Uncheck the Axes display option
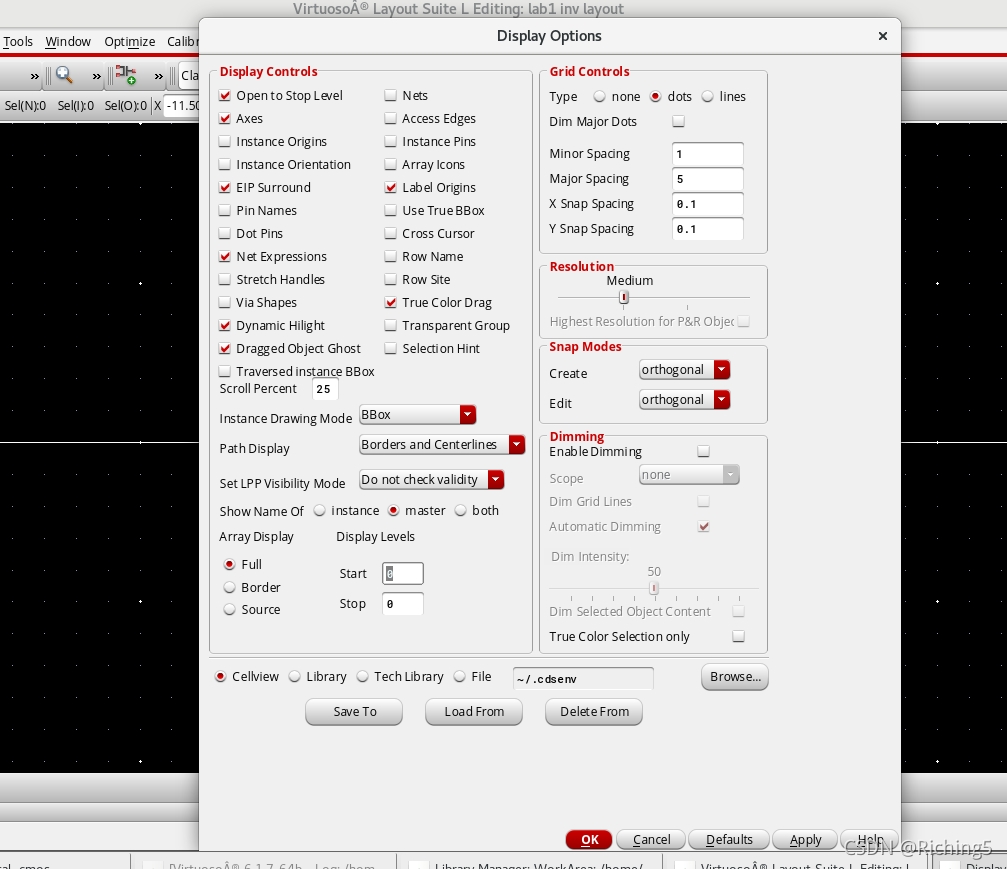The image size is (1007, 869). click(x=225, y=119)
